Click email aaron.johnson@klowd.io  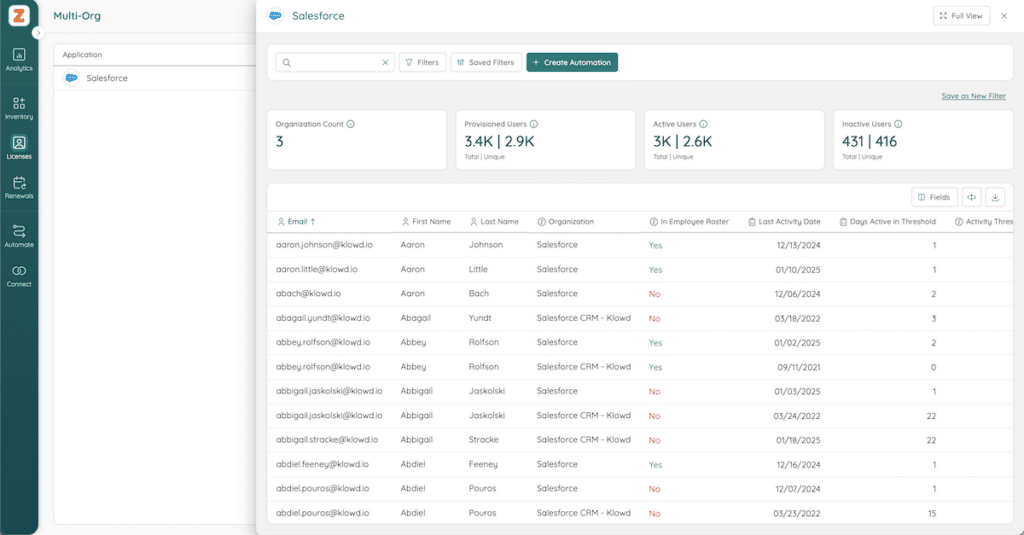324,245
